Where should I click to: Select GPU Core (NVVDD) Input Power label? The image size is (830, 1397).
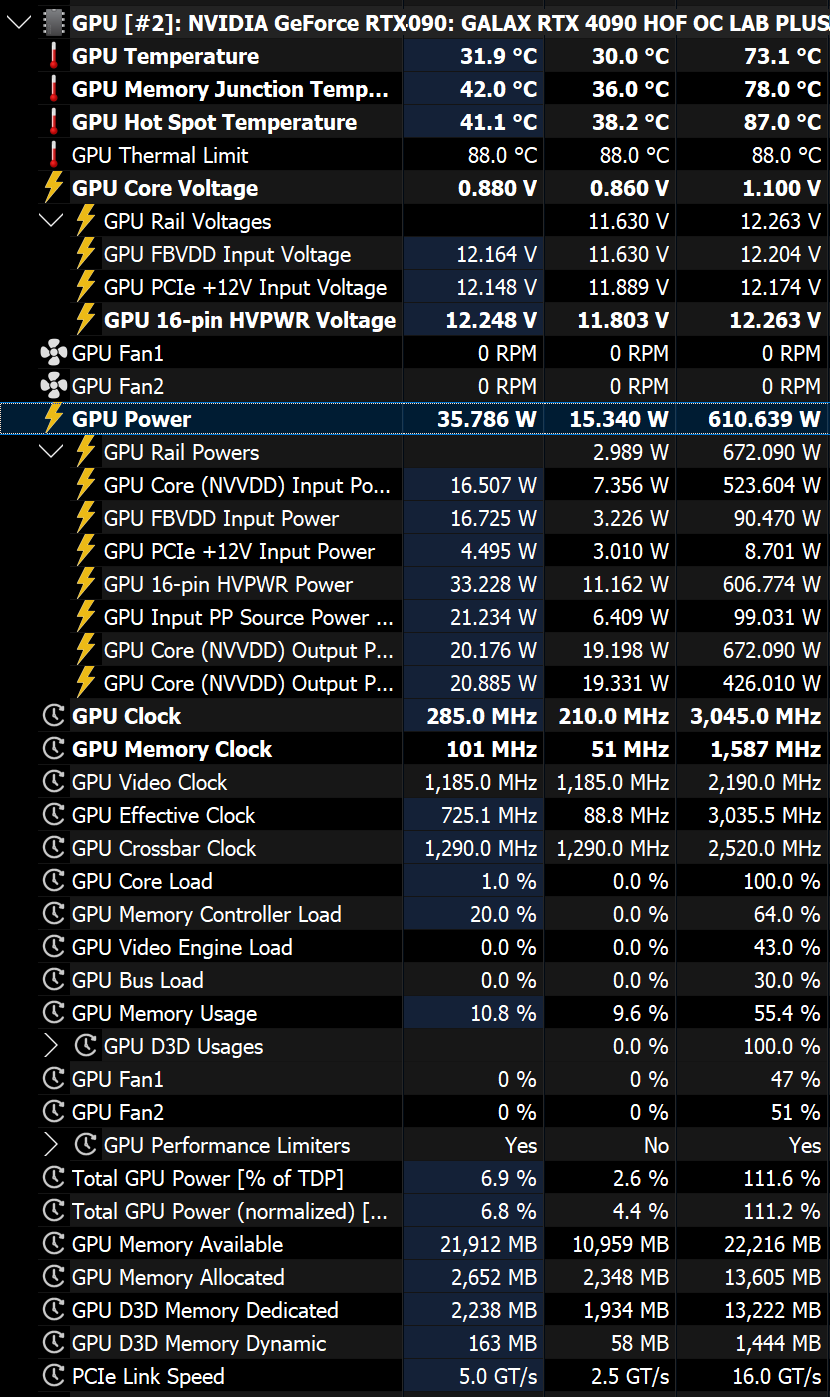pos(248,485)
